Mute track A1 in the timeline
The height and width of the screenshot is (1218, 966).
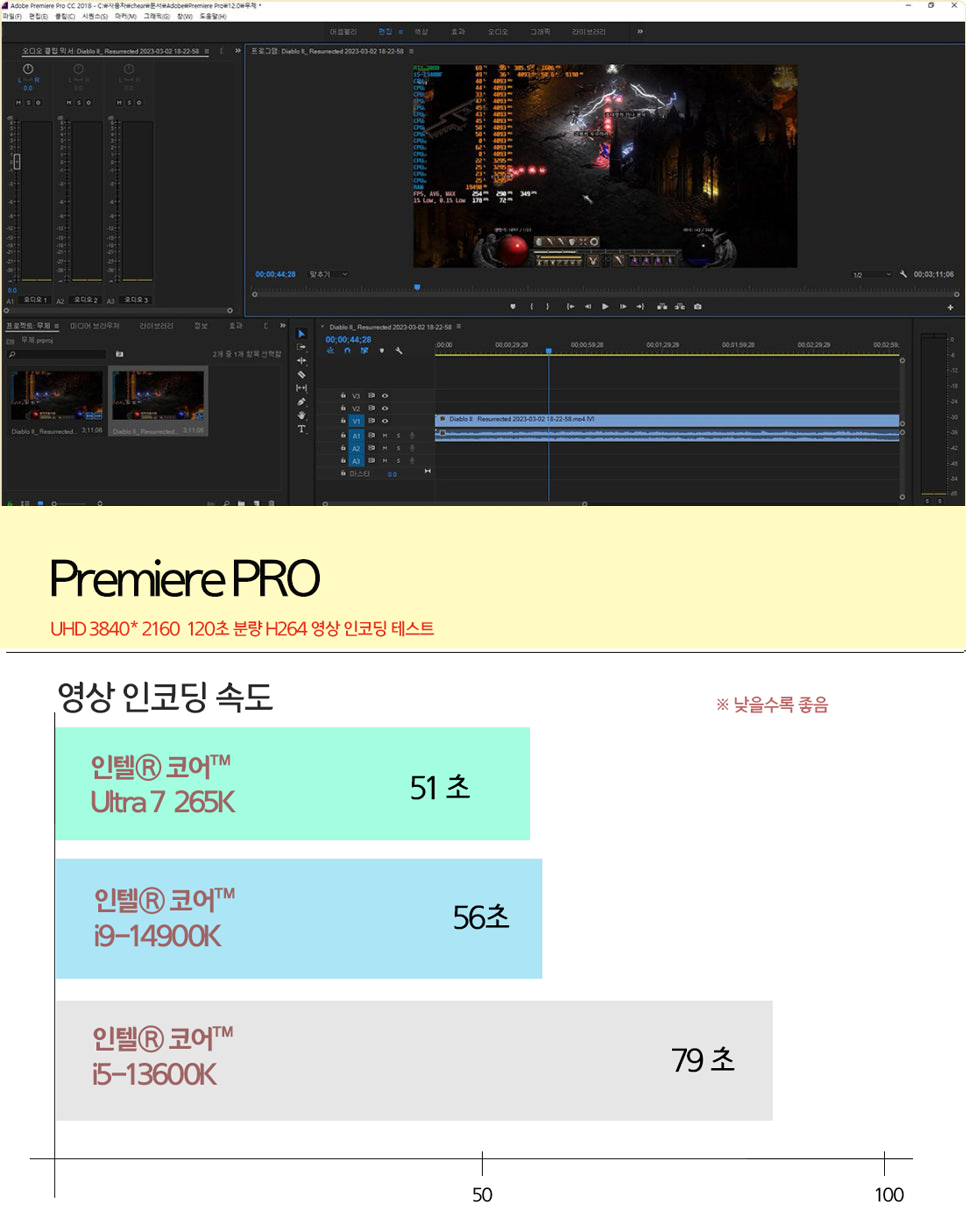386,435
